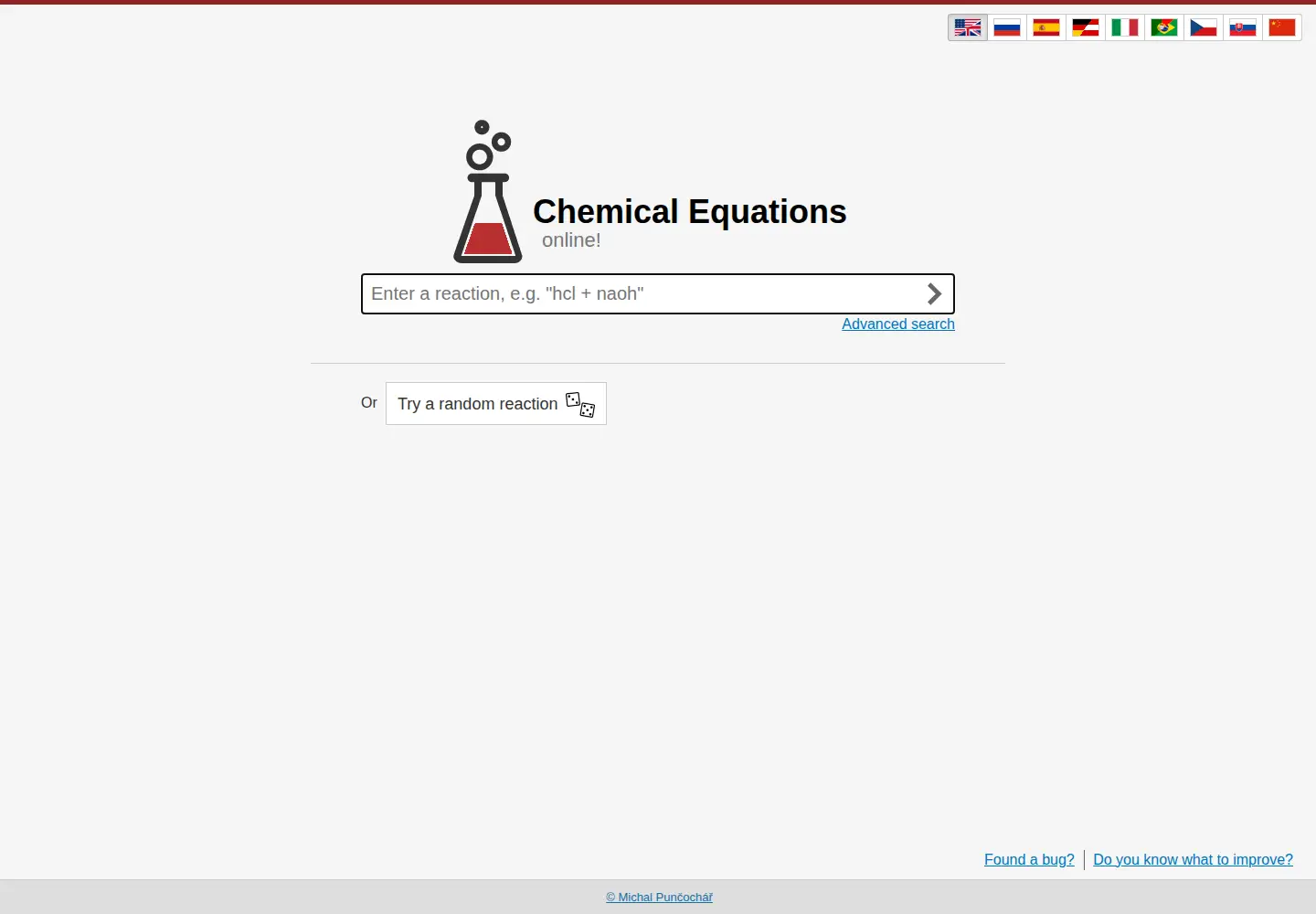Switch to German using the German flag
The image size is (1316, 914).
tap(1086, 27)
